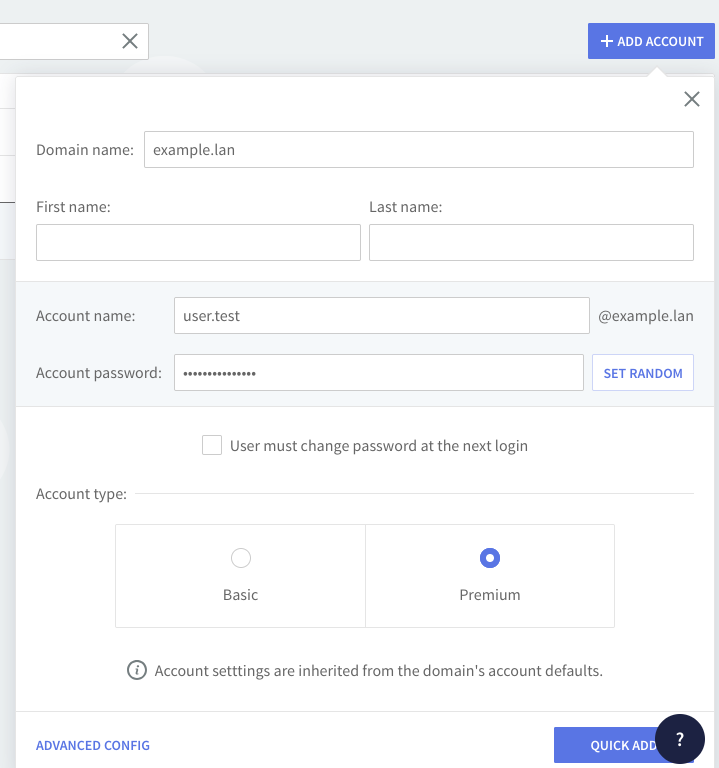Focus the Domain name input field
The height and width of the screenshot is (768, 719).
[x=418, y=150]
